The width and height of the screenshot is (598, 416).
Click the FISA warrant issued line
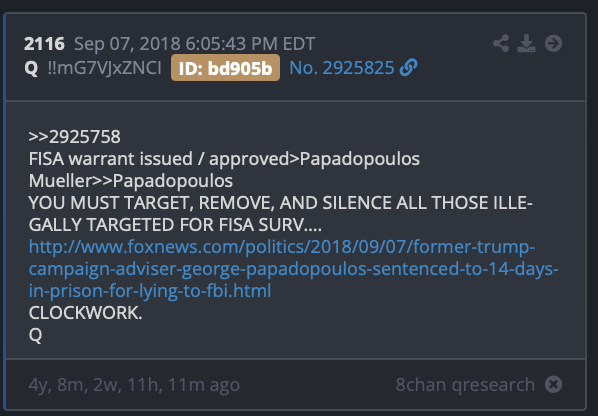(x=224, y=159)
